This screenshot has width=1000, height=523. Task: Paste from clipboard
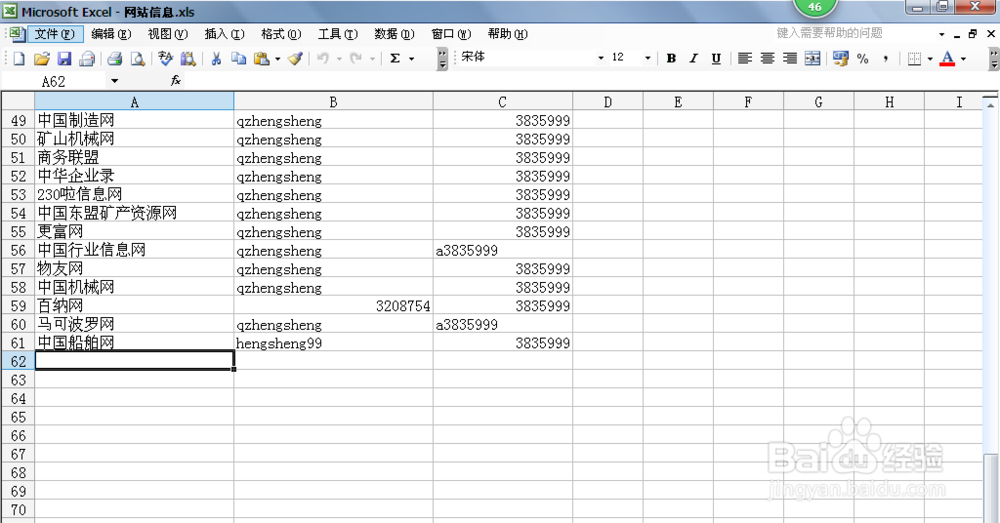(x=261, y=59)
